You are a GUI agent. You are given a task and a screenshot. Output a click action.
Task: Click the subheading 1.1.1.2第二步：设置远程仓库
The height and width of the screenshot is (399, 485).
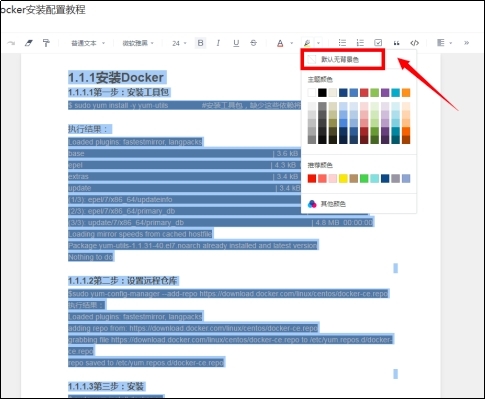click(x=123, y=281)
